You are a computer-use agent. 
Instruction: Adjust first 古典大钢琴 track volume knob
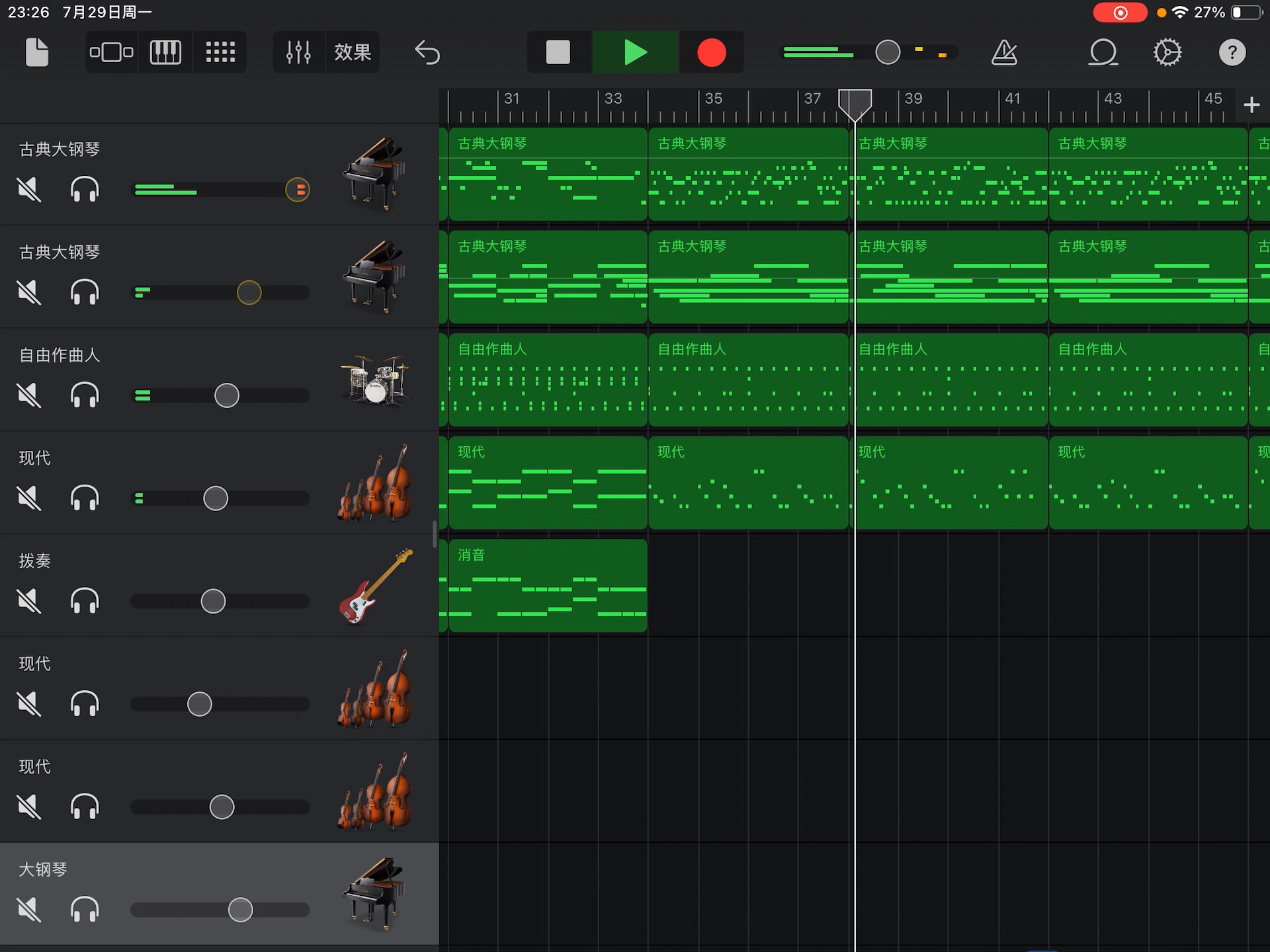tap(298, 190)
